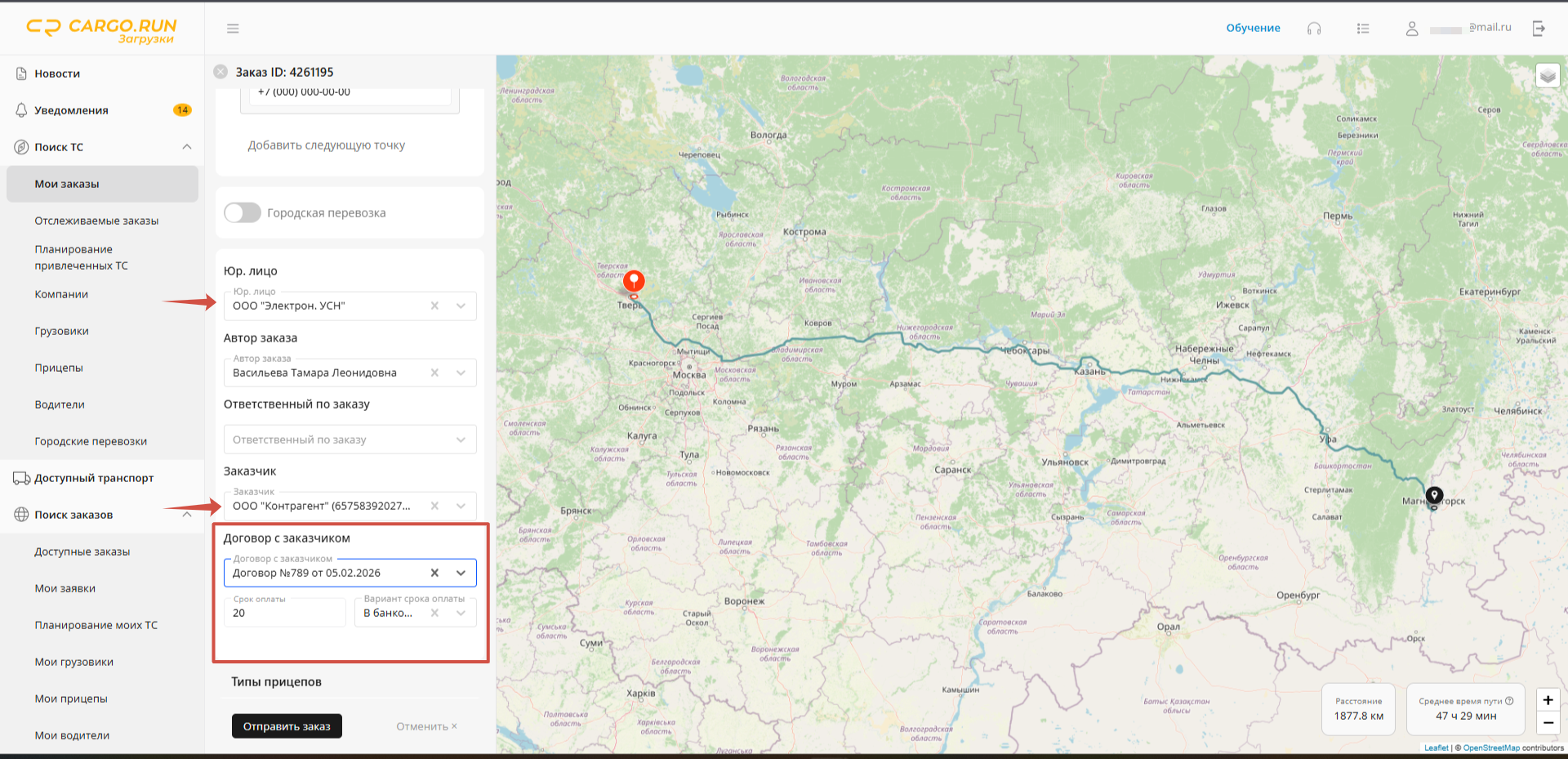This screenshot has height=759, width=1568.
Task: Clear the Автор заказа selection
Action: click(434, 373)
